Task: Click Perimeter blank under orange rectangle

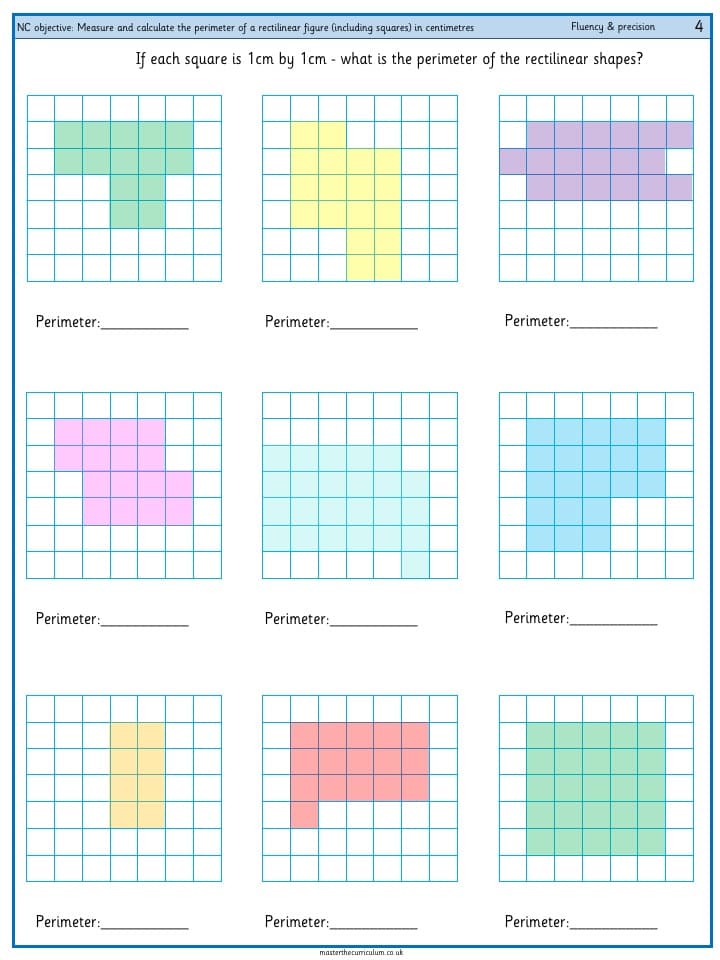Action: (x=145, y=922)
